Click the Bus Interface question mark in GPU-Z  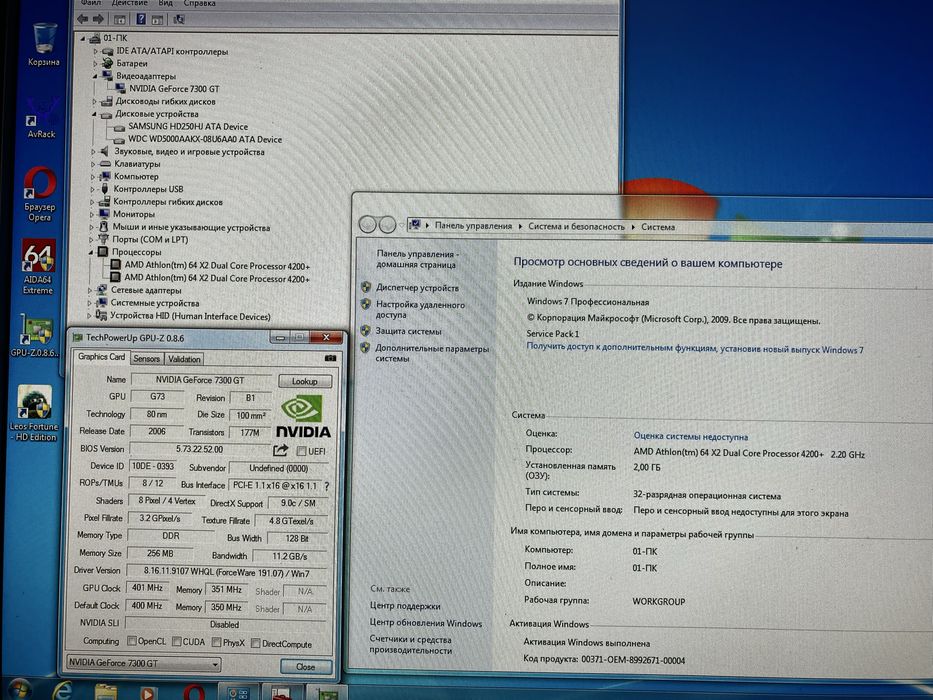(326, 486)
